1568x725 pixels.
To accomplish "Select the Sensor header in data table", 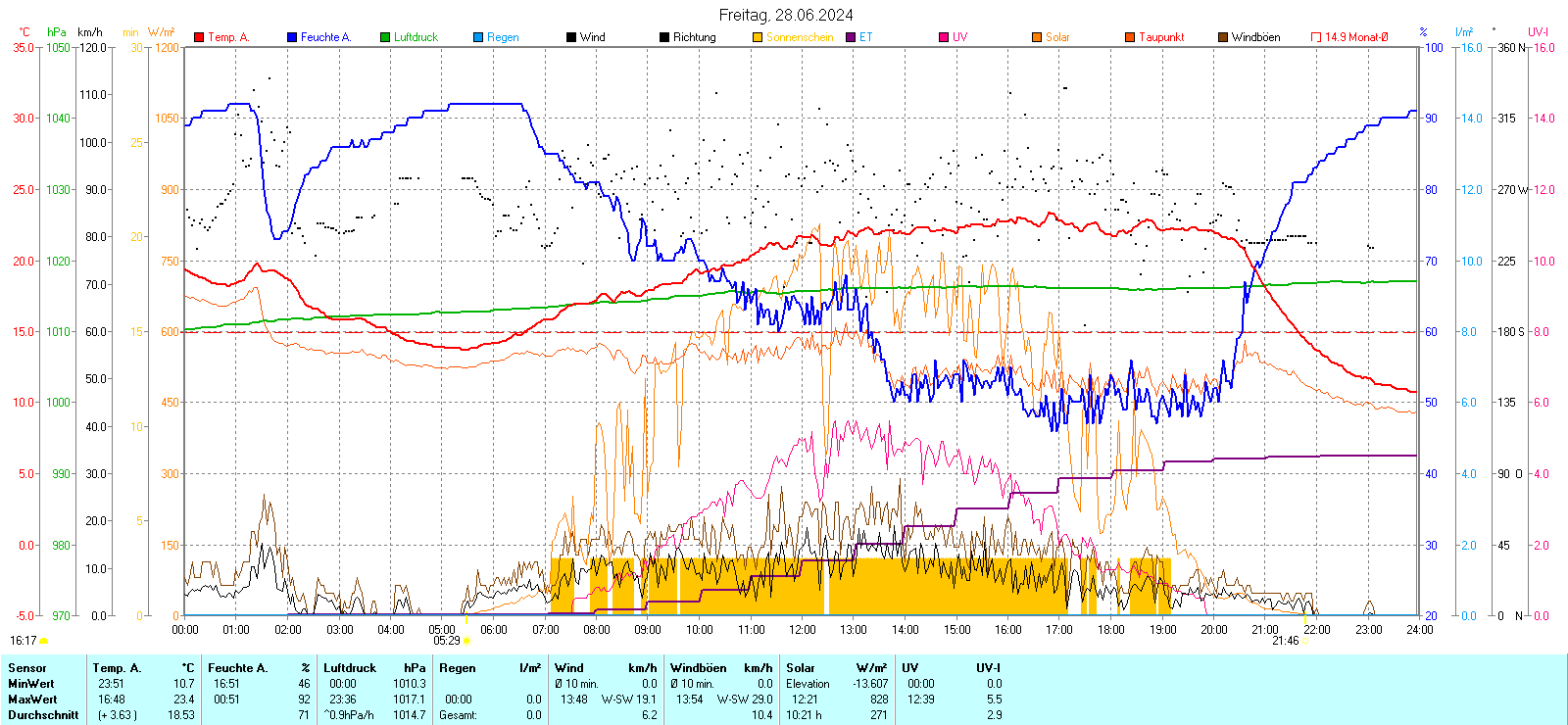I will [27, 668].
